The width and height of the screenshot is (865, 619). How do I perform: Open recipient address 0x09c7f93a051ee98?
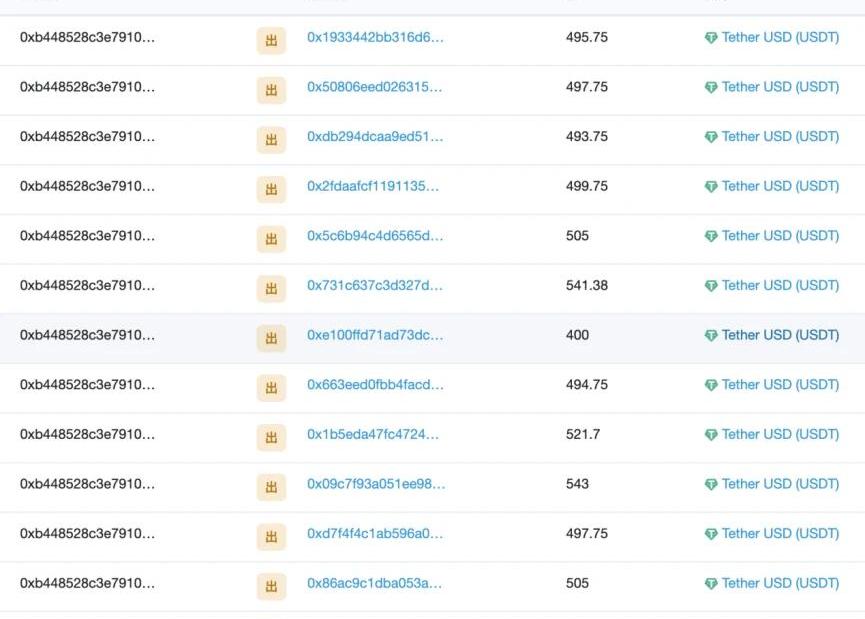pos(375,484)
